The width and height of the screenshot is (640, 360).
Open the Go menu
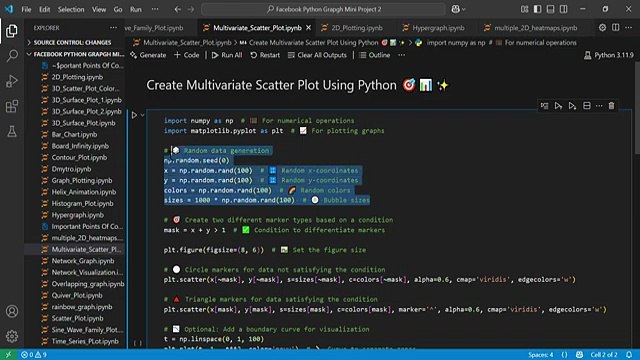pyautogui.click(x=118, y=9)
